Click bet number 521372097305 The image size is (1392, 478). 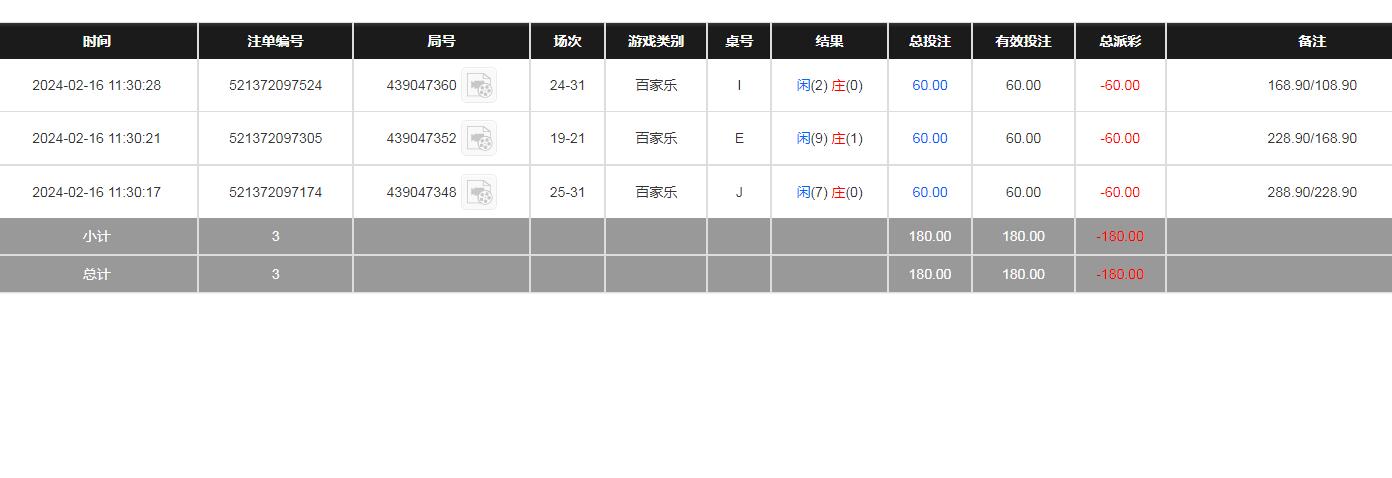(x=275, y=139)
